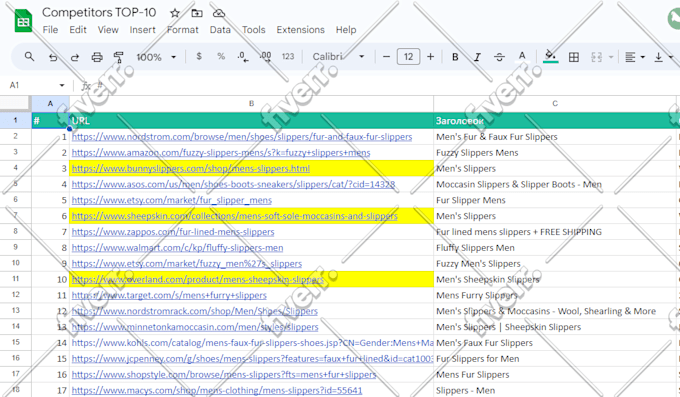Viewport: 680px width, 397px height.
Task: Increase the font size
Action: (x=430, y=57)
